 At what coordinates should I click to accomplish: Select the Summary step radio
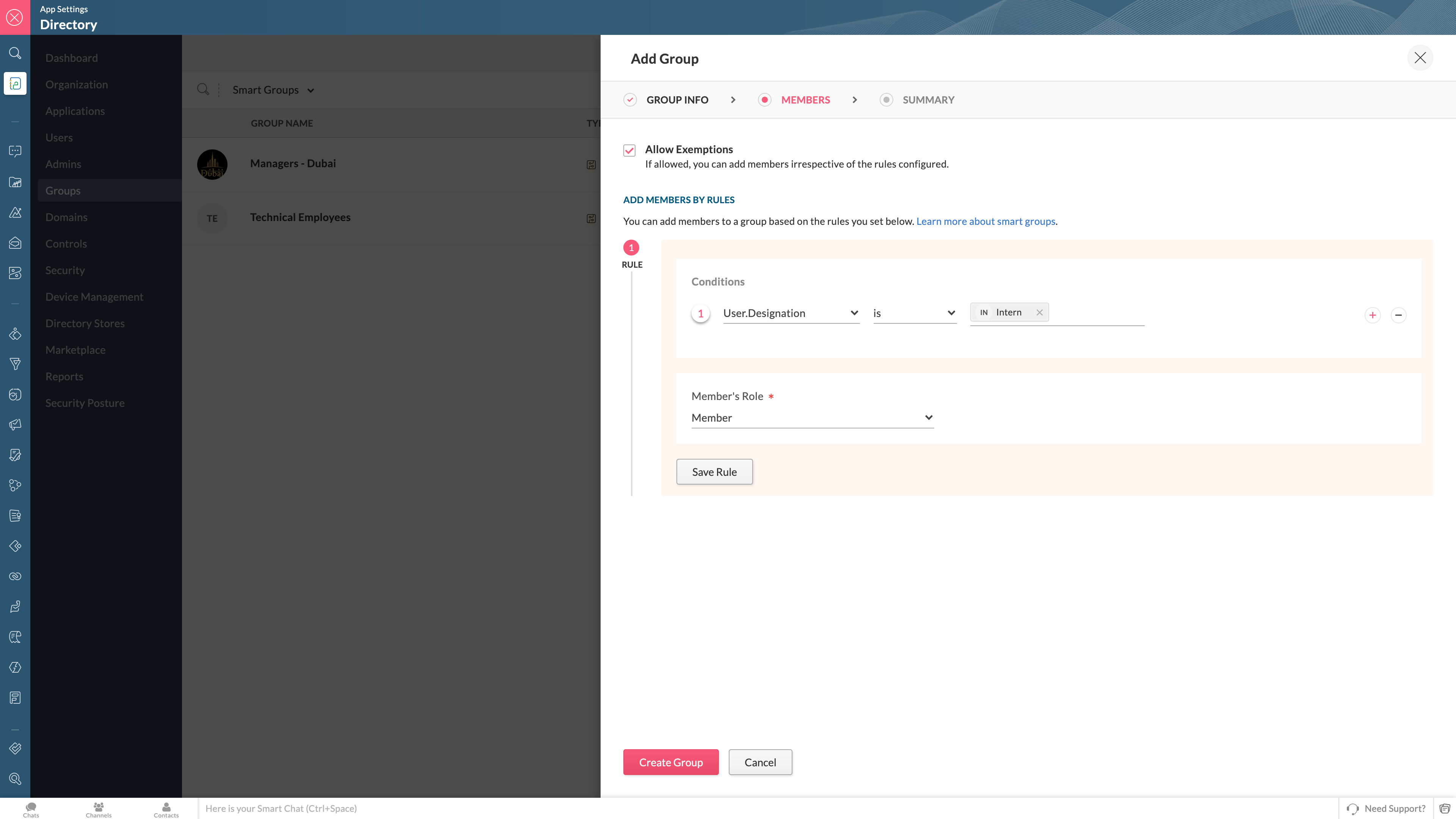point(886,100)
